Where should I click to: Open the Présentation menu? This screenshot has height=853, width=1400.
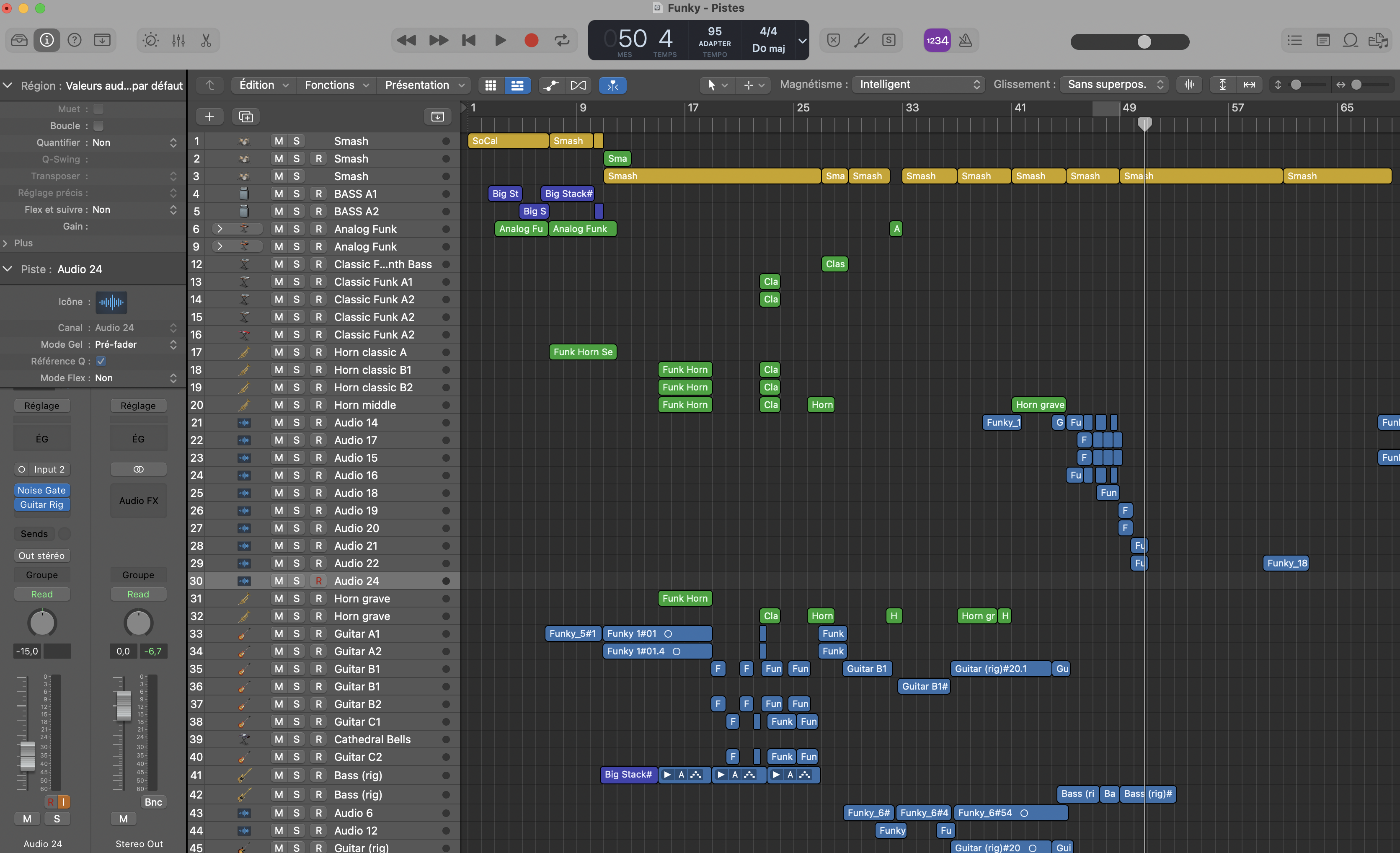point(423,85)
